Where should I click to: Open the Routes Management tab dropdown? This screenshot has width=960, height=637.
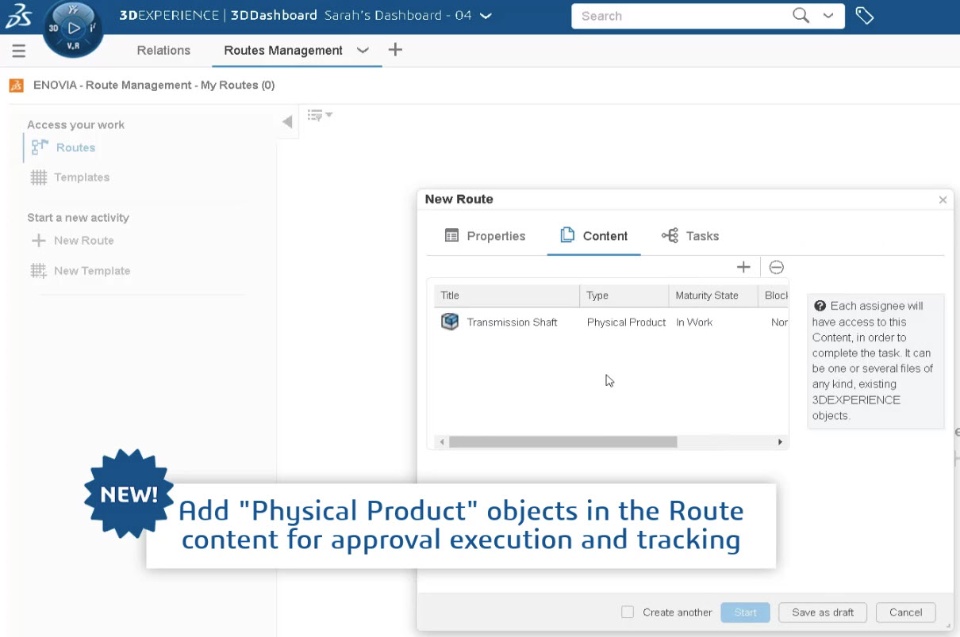click(362, 50)
